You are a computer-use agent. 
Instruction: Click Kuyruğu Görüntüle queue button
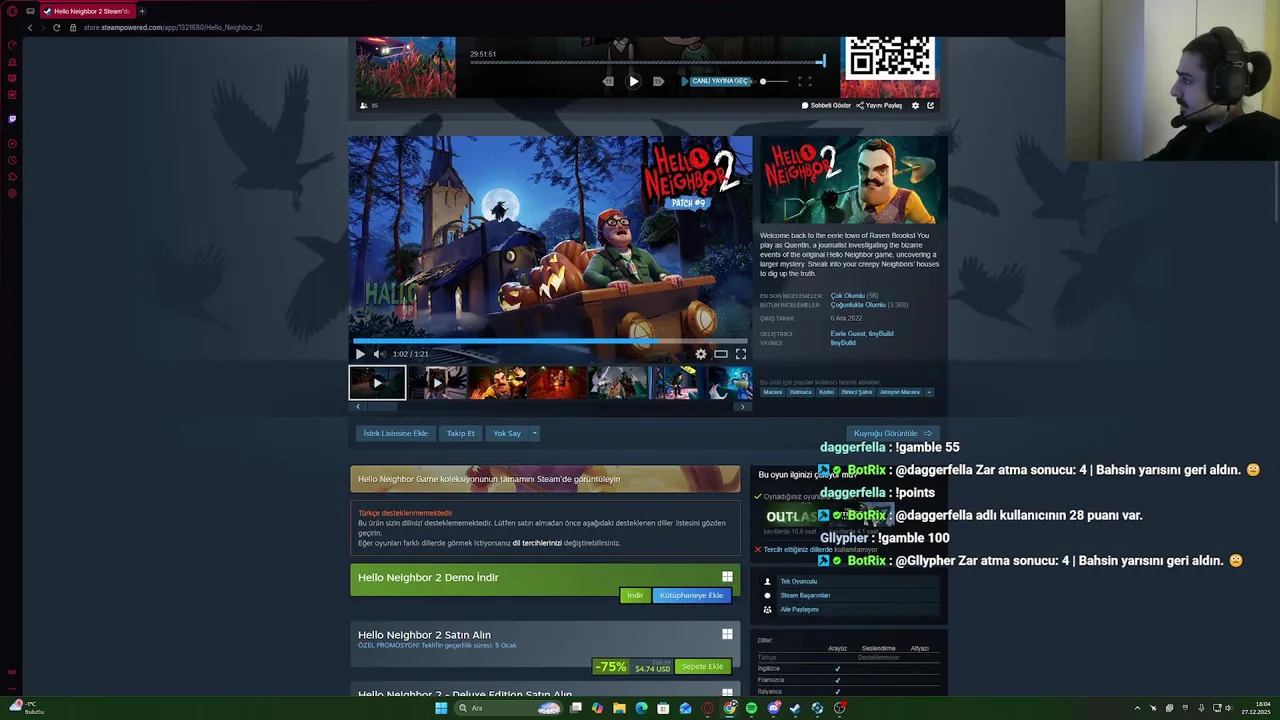pos(892,433)
